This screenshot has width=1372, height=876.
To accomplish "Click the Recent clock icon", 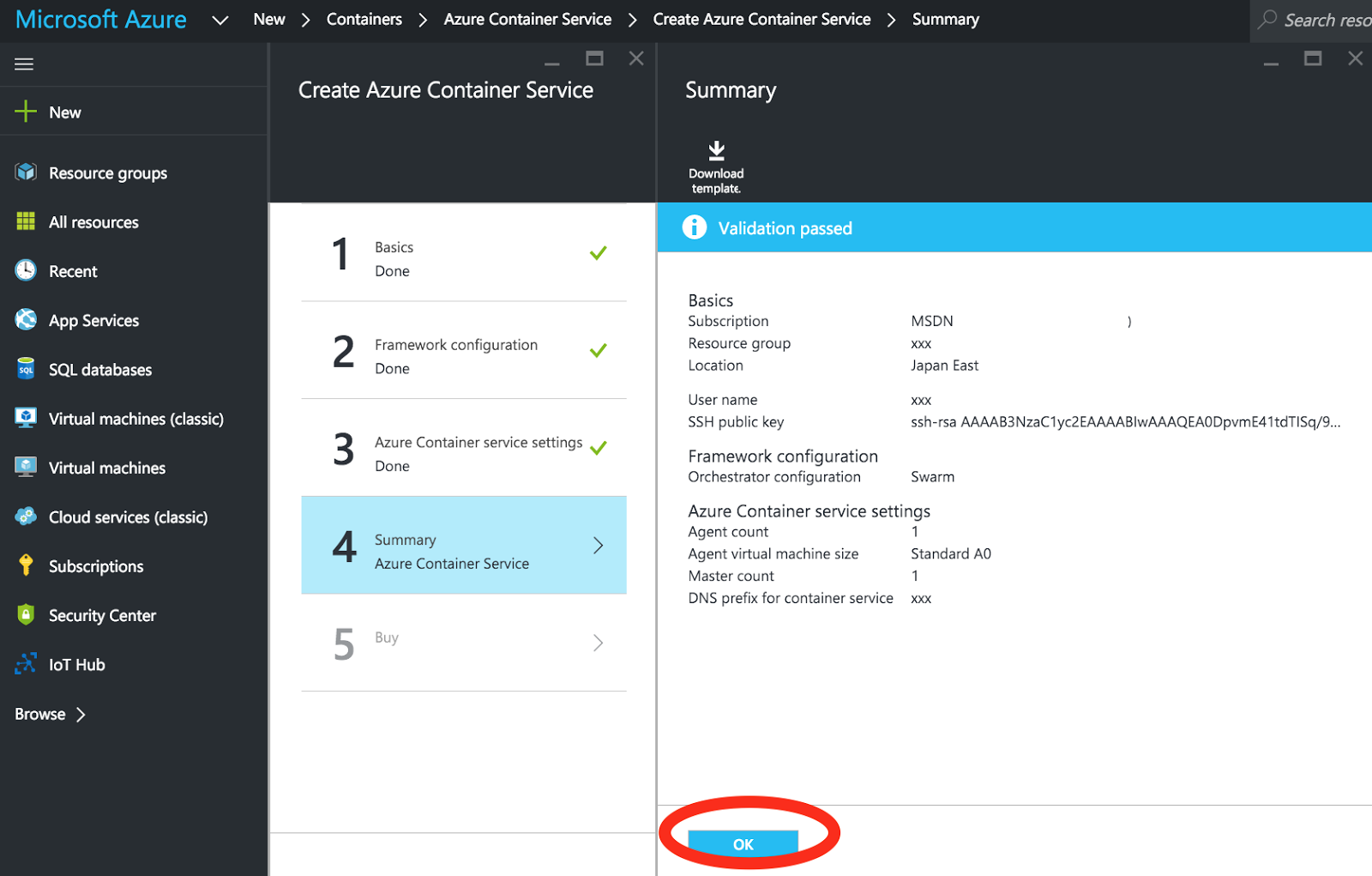I will [26, 270].
